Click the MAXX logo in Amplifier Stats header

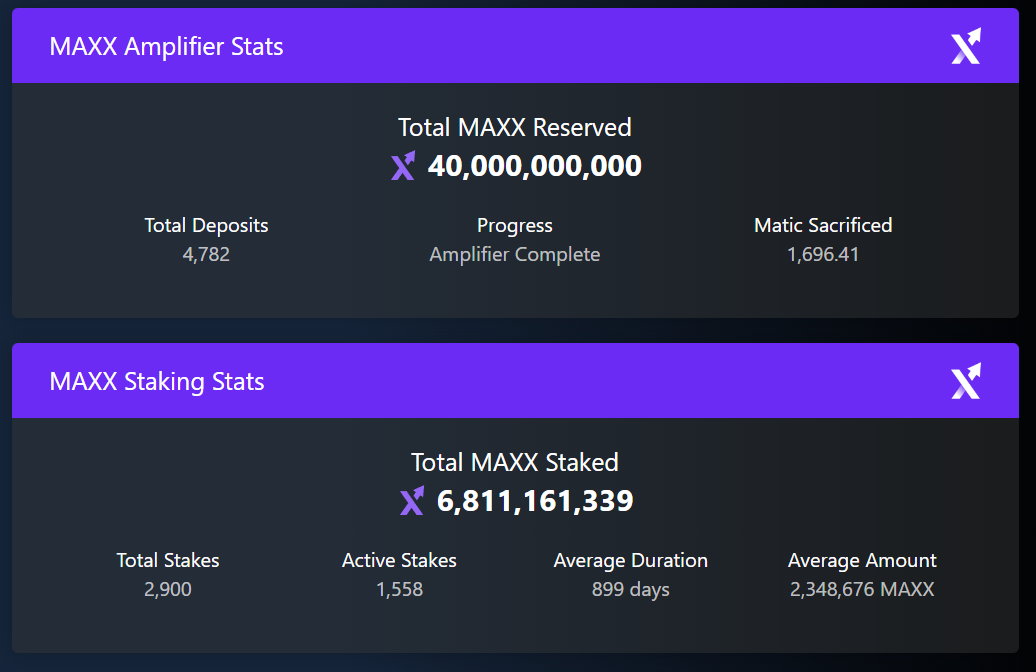pos(966,46)
